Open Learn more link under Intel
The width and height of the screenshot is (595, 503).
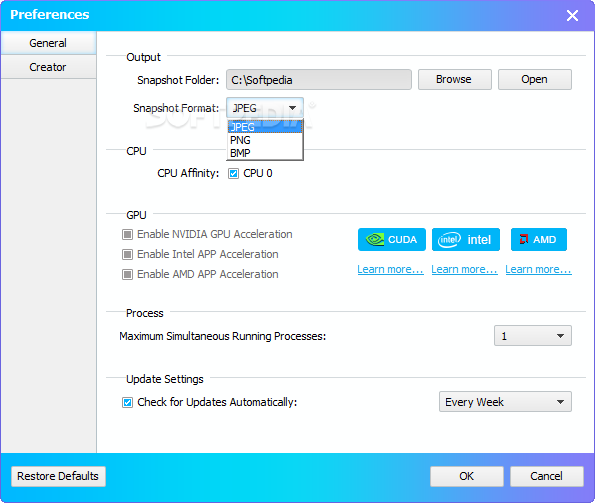coord(464,269)
